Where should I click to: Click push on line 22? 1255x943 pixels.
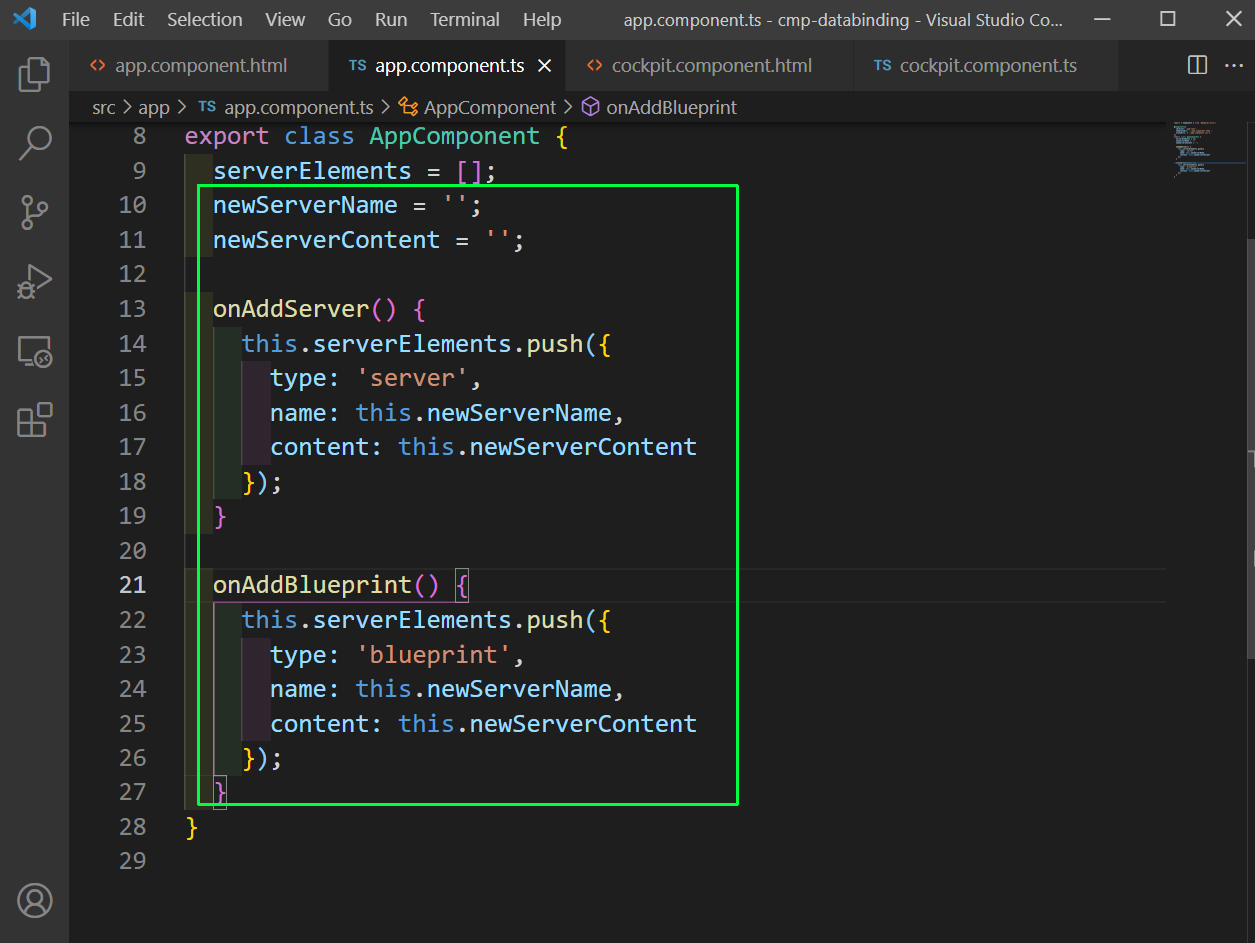(x=554, y=620)
